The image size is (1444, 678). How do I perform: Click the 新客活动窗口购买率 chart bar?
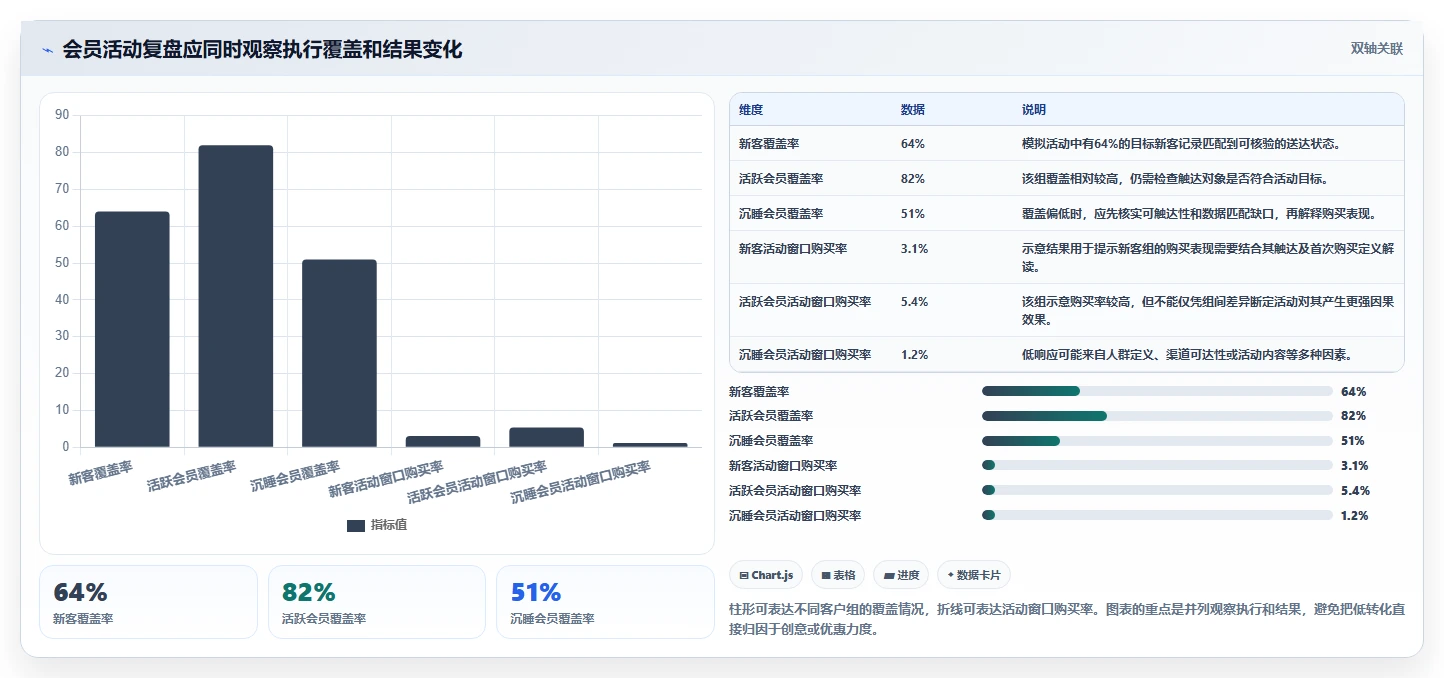click(x=443, y=441)
